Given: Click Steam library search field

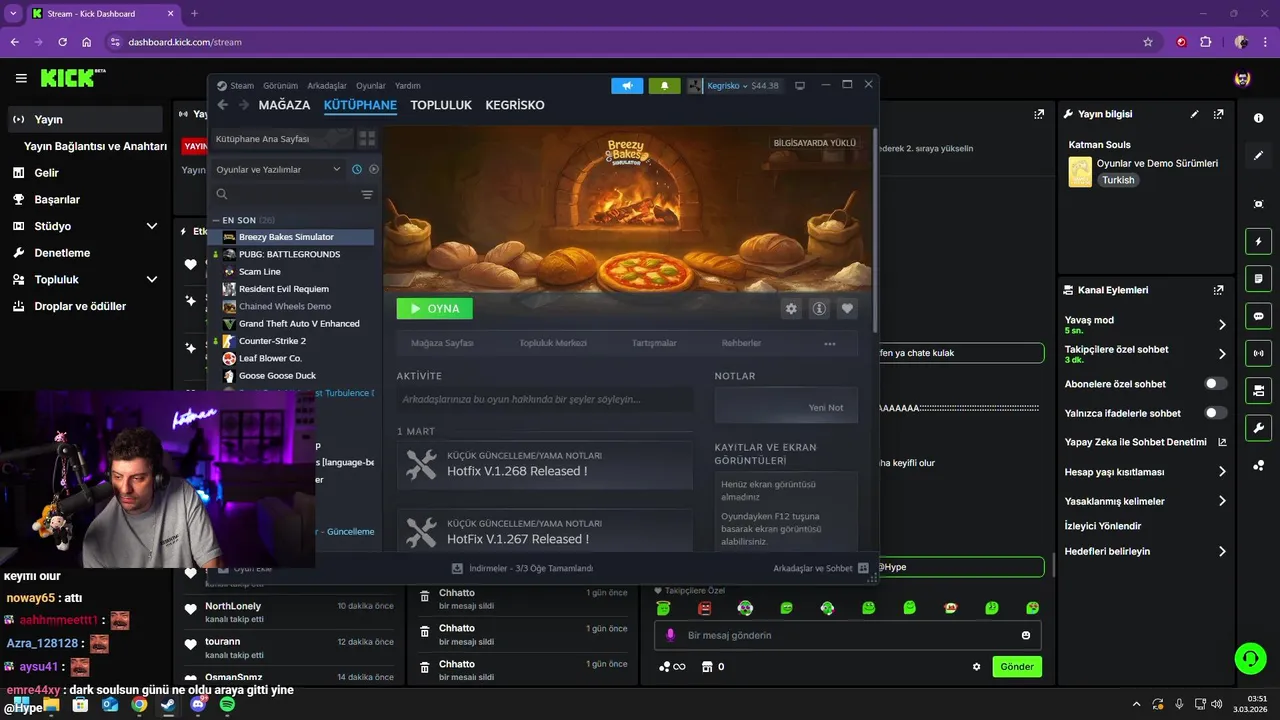Looking at the screenshot, I should tap(284, 195).
